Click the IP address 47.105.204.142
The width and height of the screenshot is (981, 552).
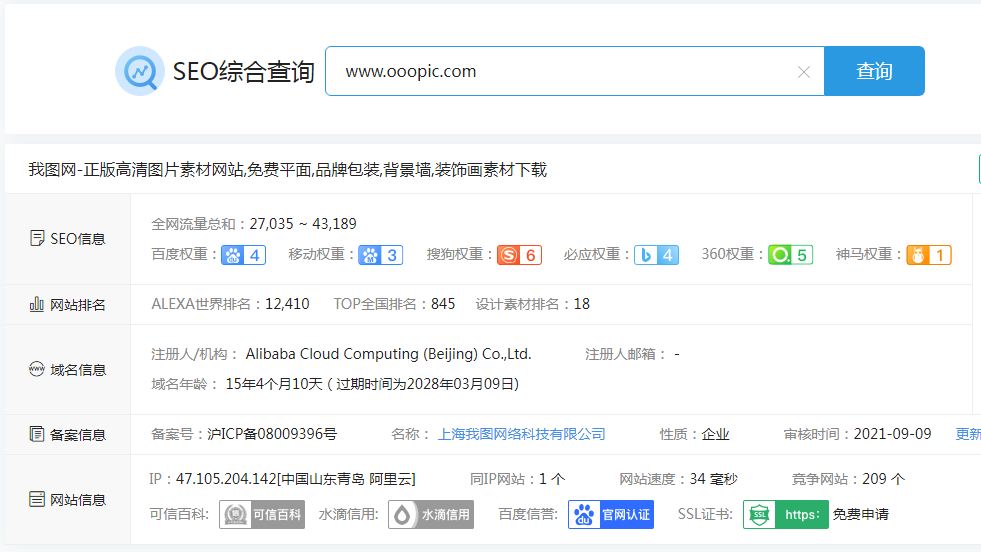point(226,479)
